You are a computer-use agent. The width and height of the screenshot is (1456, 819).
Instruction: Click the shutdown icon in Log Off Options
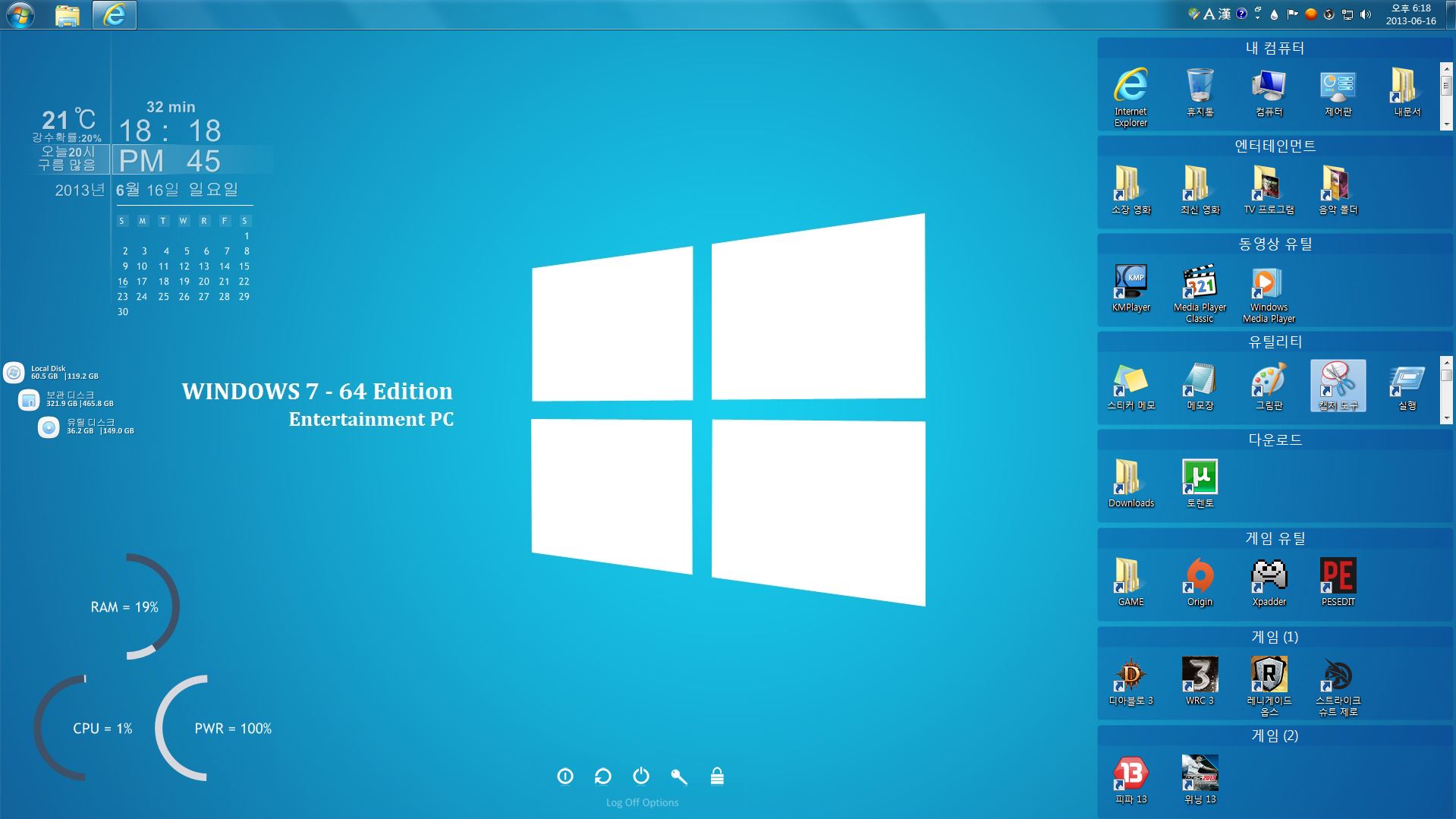(x=565, y=776)
